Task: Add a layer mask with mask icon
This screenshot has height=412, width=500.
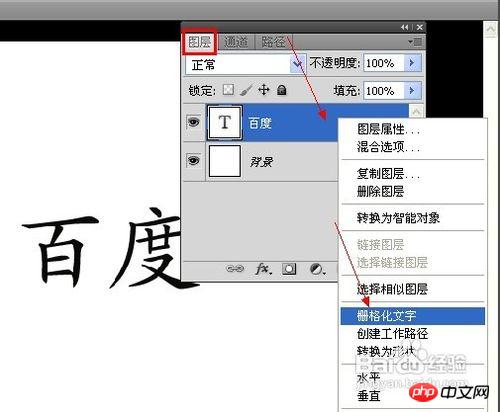Action: click(x=289, y=269)
